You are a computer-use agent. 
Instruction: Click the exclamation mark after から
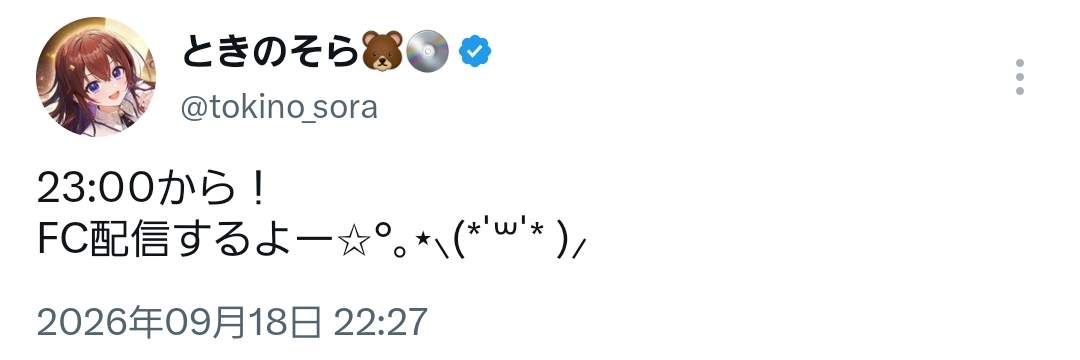pyautogui.click(x=258, y=189)
